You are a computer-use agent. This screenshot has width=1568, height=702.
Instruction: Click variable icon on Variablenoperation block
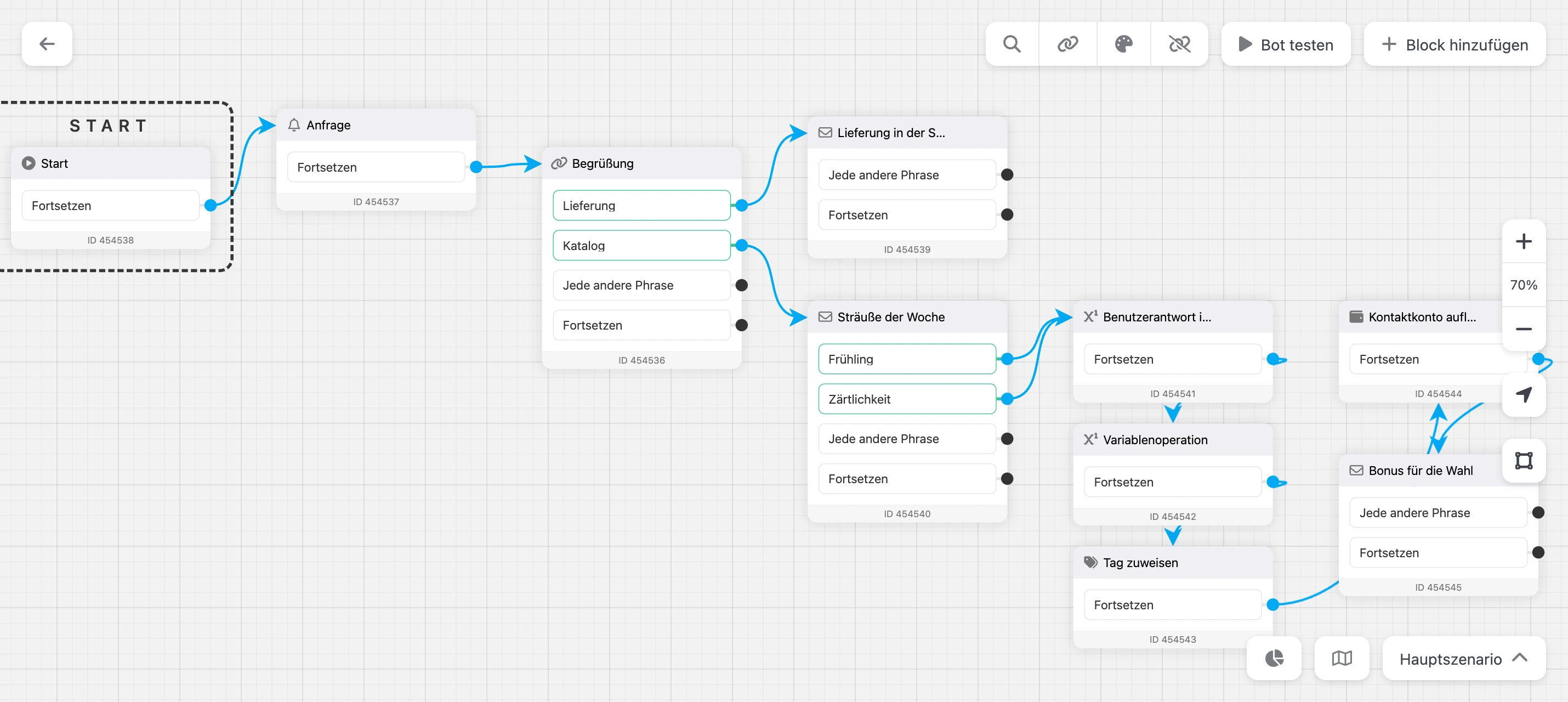tap(1090, 439)
